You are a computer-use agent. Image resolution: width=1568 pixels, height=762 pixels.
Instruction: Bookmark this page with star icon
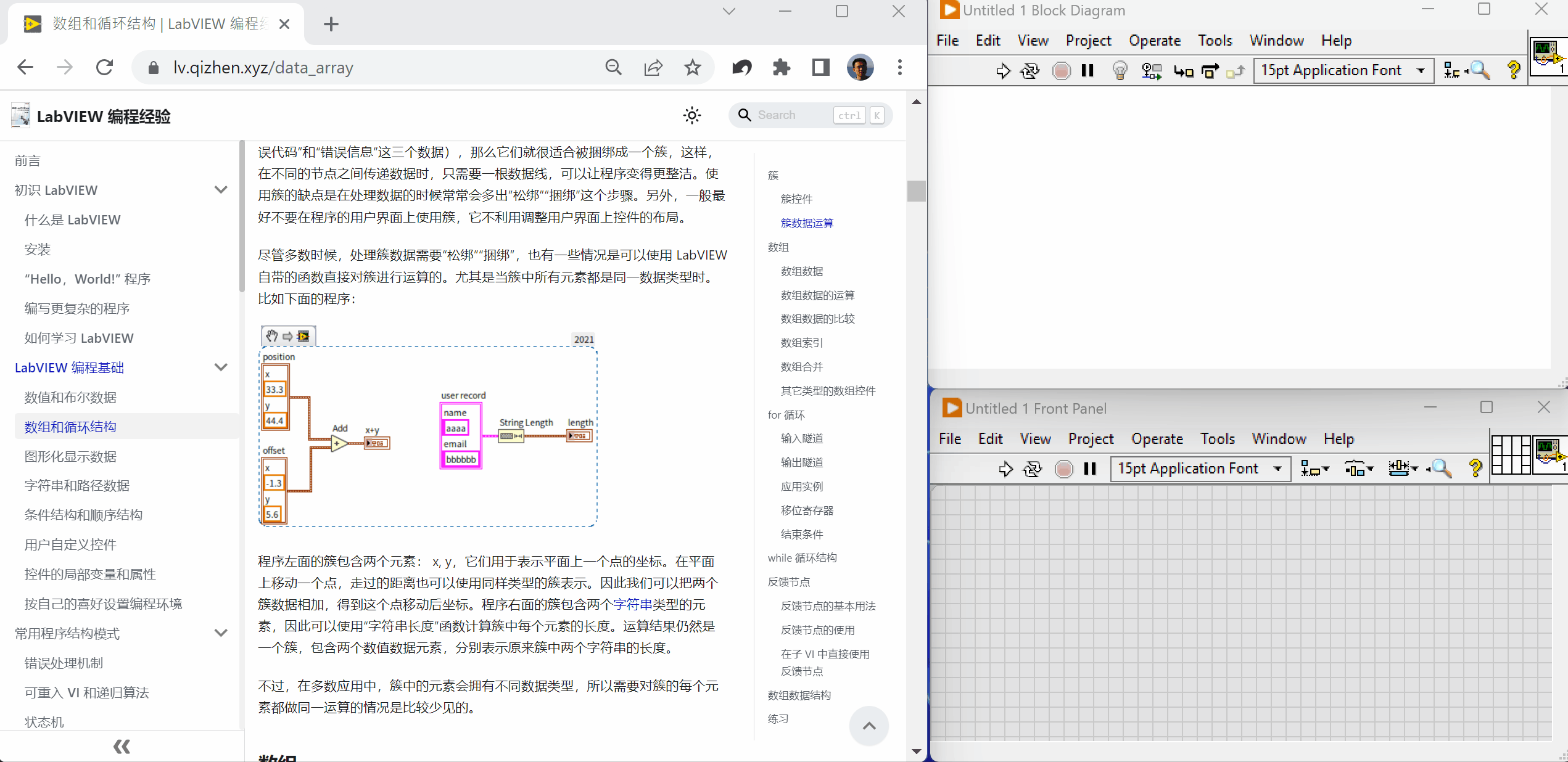(693, 67)
